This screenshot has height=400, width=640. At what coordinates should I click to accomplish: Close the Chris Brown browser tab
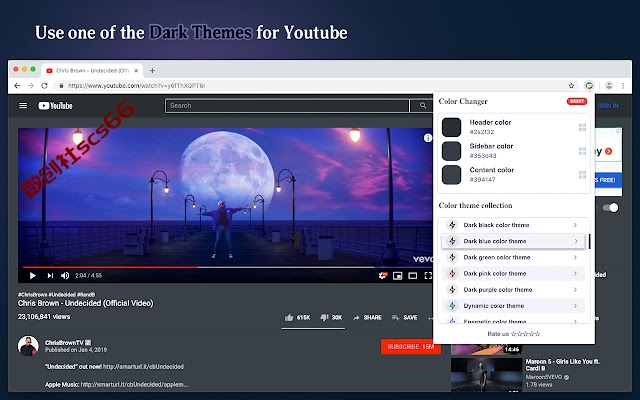point(136,71)
